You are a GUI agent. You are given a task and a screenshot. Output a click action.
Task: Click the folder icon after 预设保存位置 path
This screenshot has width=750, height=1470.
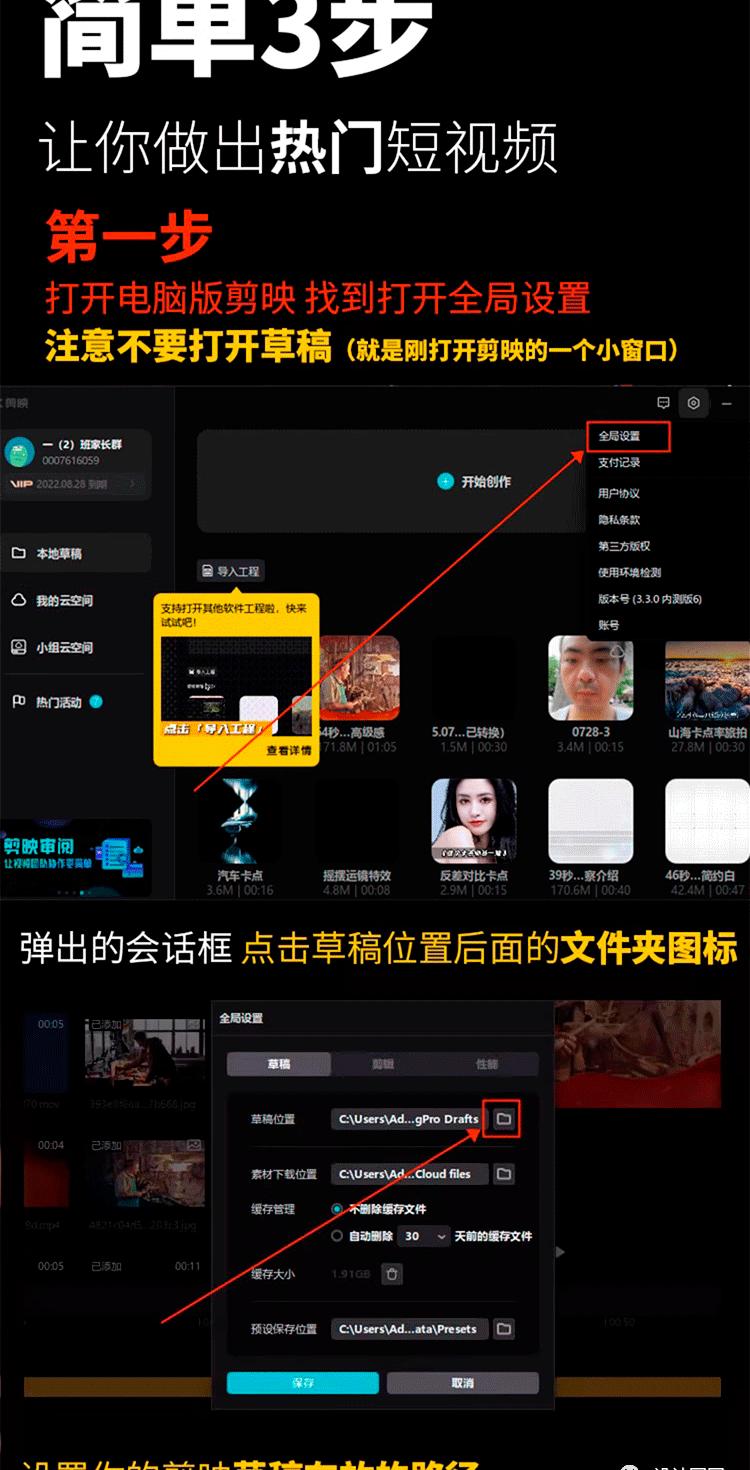(x=504, y=1329)
